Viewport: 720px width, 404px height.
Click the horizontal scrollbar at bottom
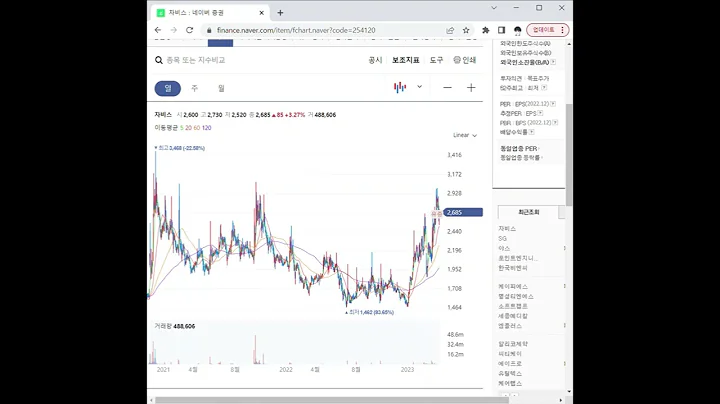click(330, 400)
